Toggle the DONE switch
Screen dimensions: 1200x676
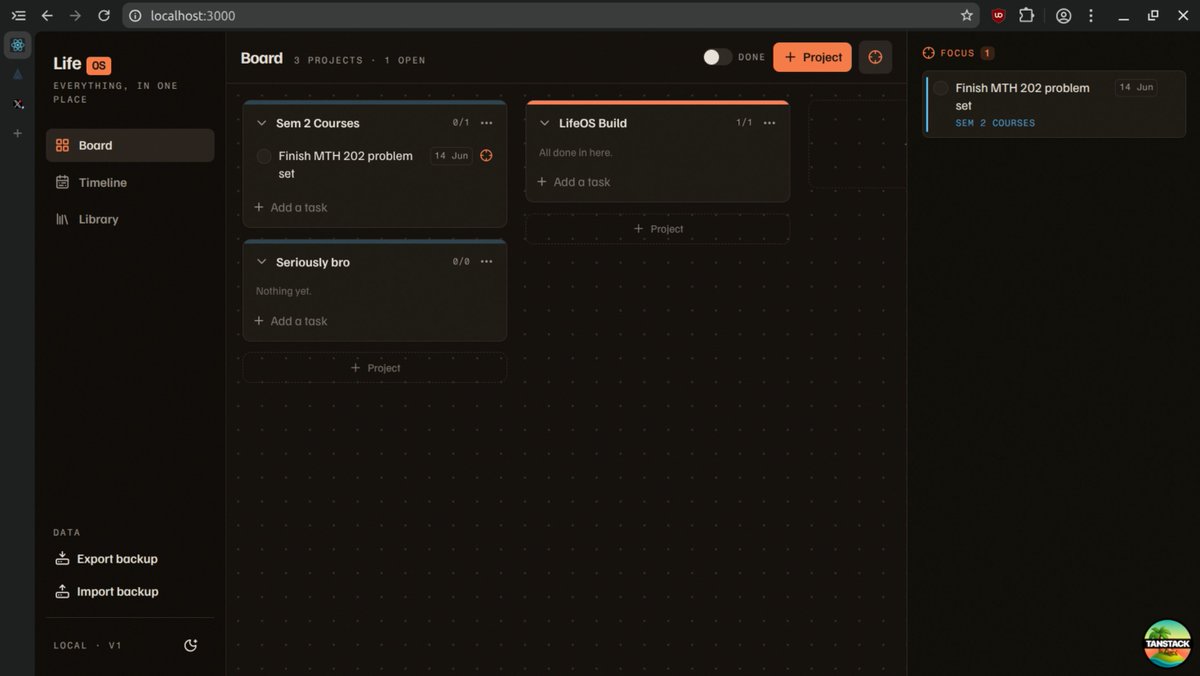(x=717, y=57)
